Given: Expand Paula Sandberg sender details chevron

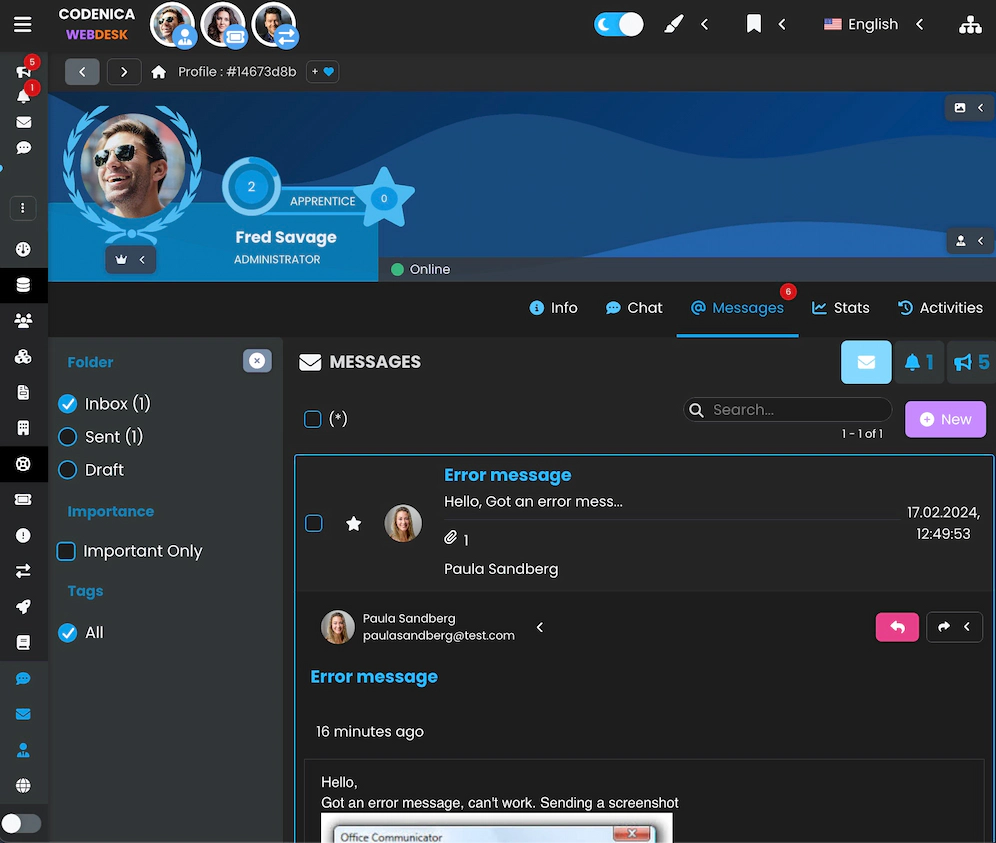Looking at the screenshot, I should coord(540,627).
